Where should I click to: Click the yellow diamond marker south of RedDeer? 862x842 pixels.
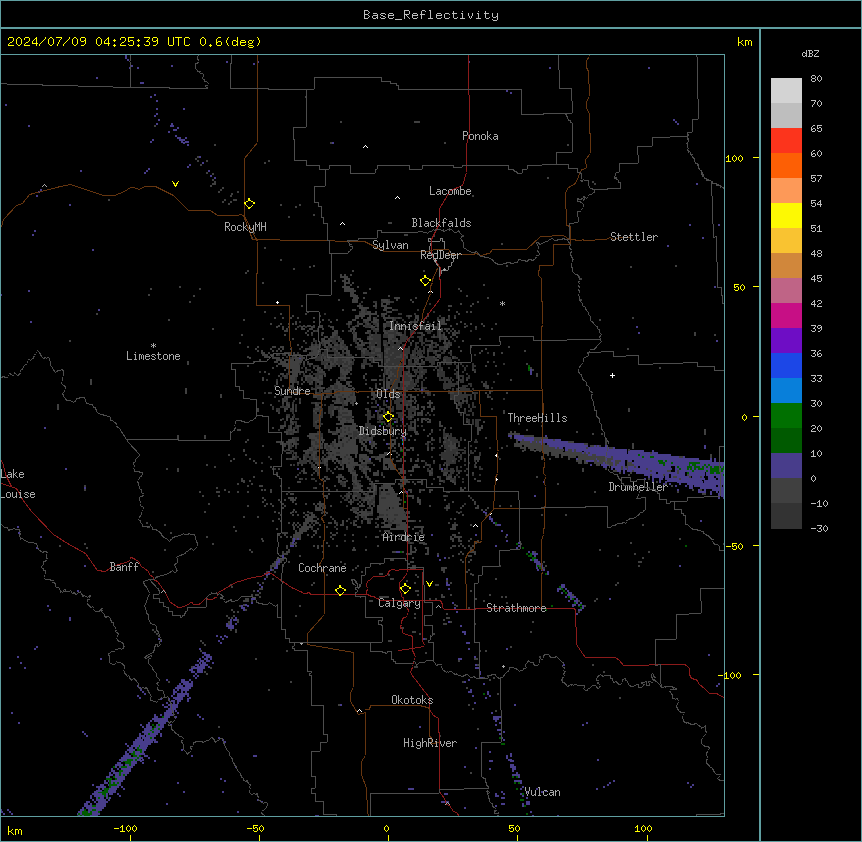coord(426,281)
